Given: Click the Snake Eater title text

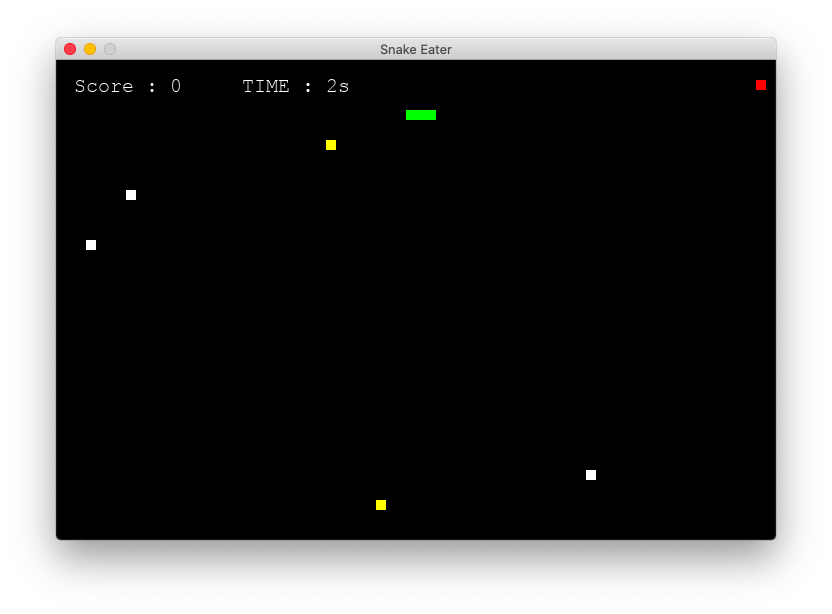Looking at the screenshot, I should [415, 49].
